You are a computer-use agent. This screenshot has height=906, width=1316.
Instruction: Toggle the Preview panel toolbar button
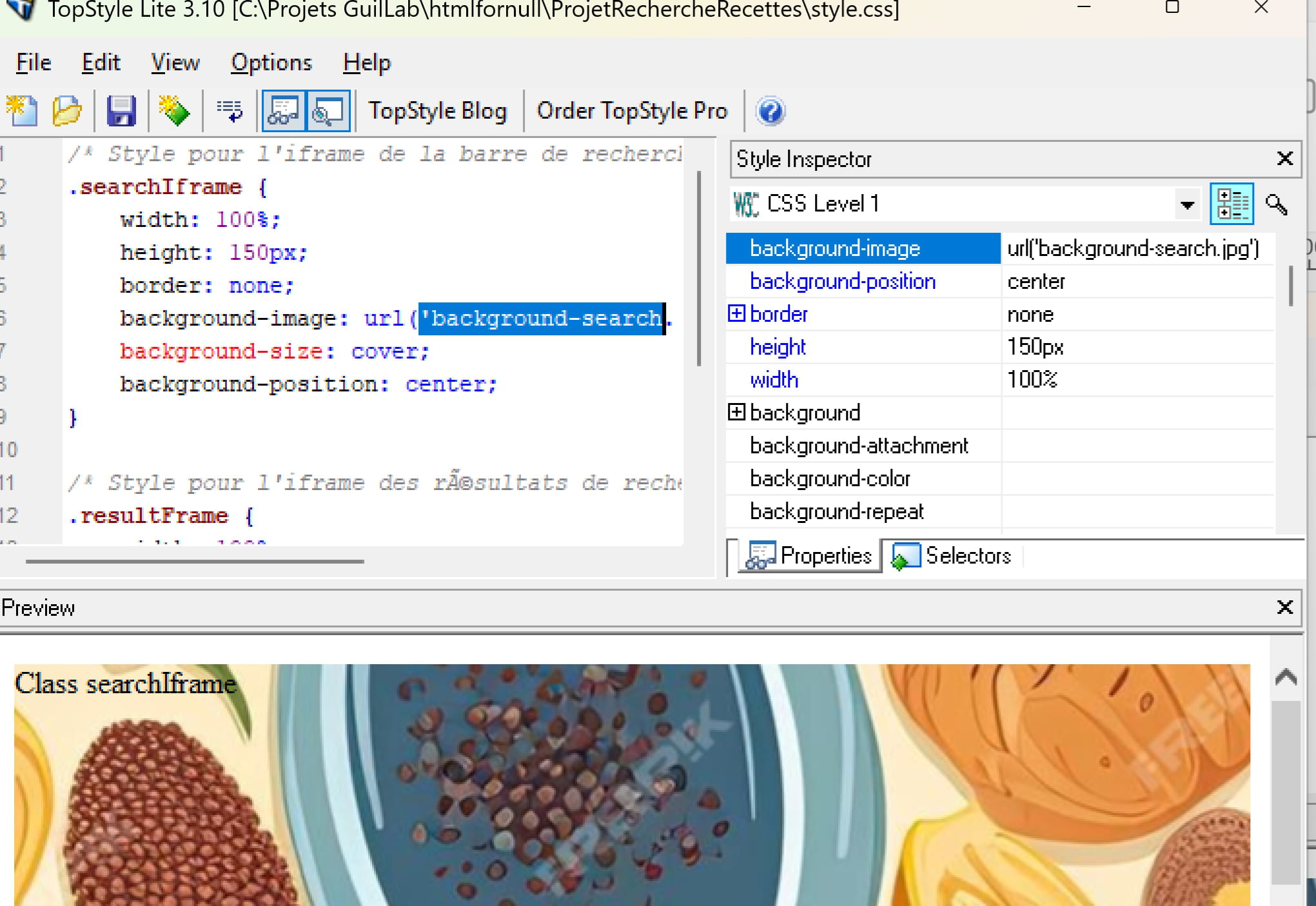click(328, 111)
